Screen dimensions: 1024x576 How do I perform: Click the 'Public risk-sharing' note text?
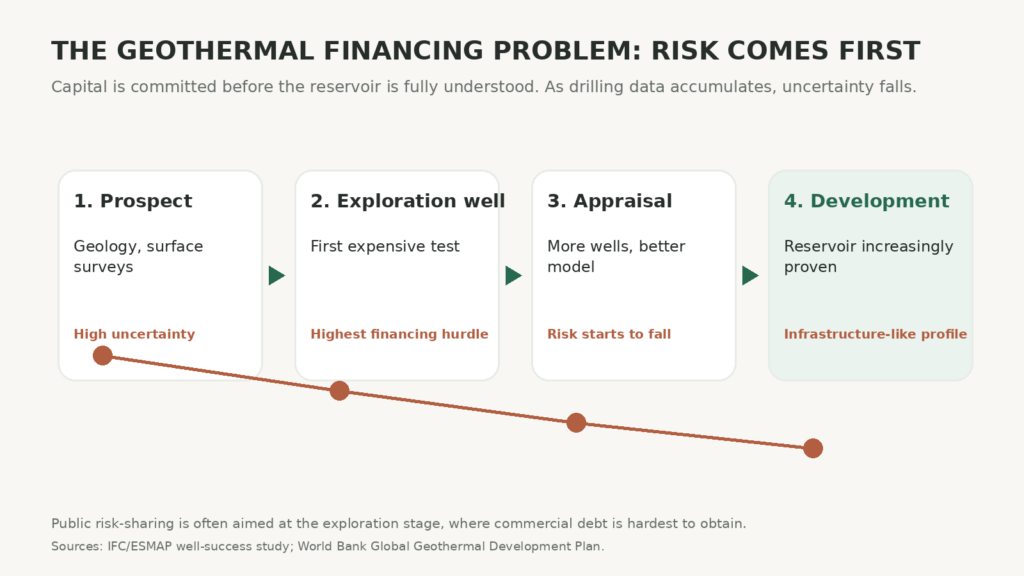point(398,524)
